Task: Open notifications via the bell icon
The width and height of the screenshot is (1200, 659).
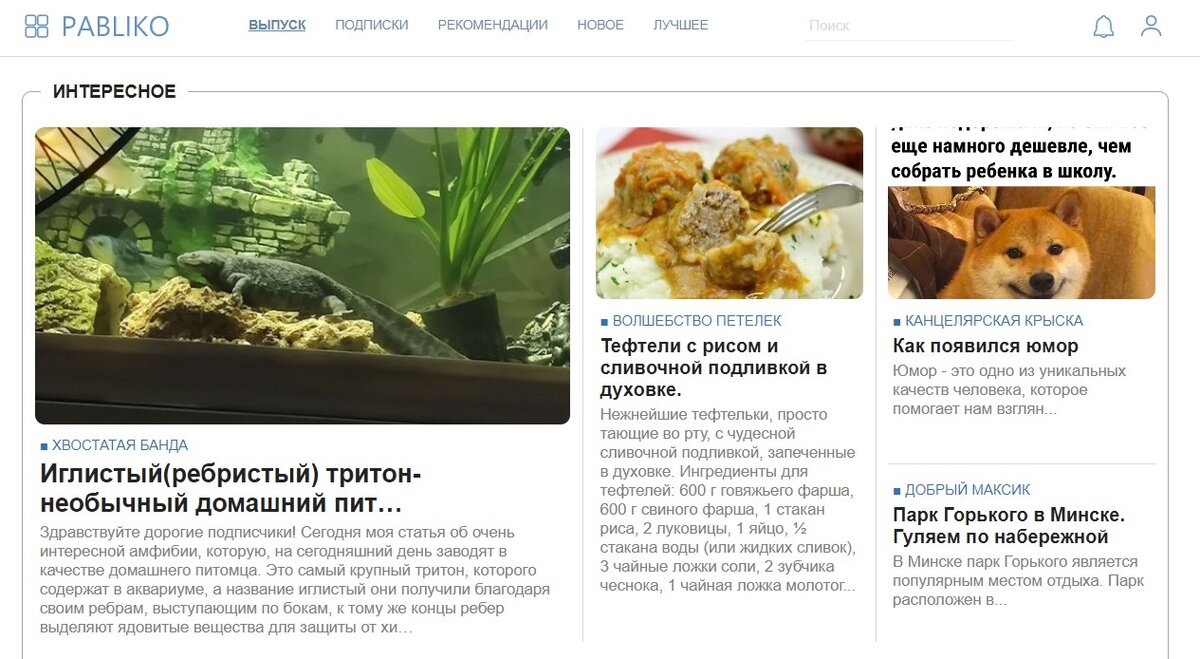Action: click(x=1103, y=26)
